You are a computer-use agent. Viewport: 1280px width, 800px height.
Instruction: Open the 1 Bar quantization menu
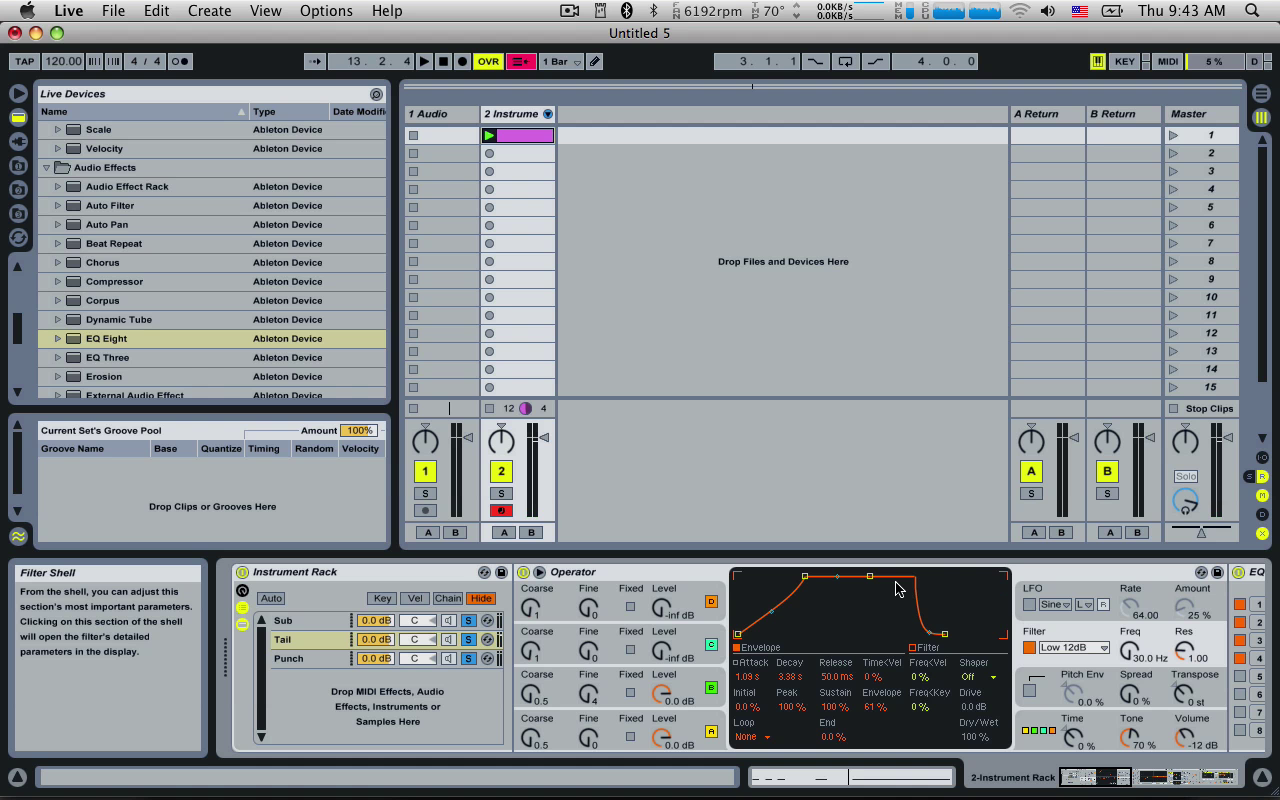562,61
